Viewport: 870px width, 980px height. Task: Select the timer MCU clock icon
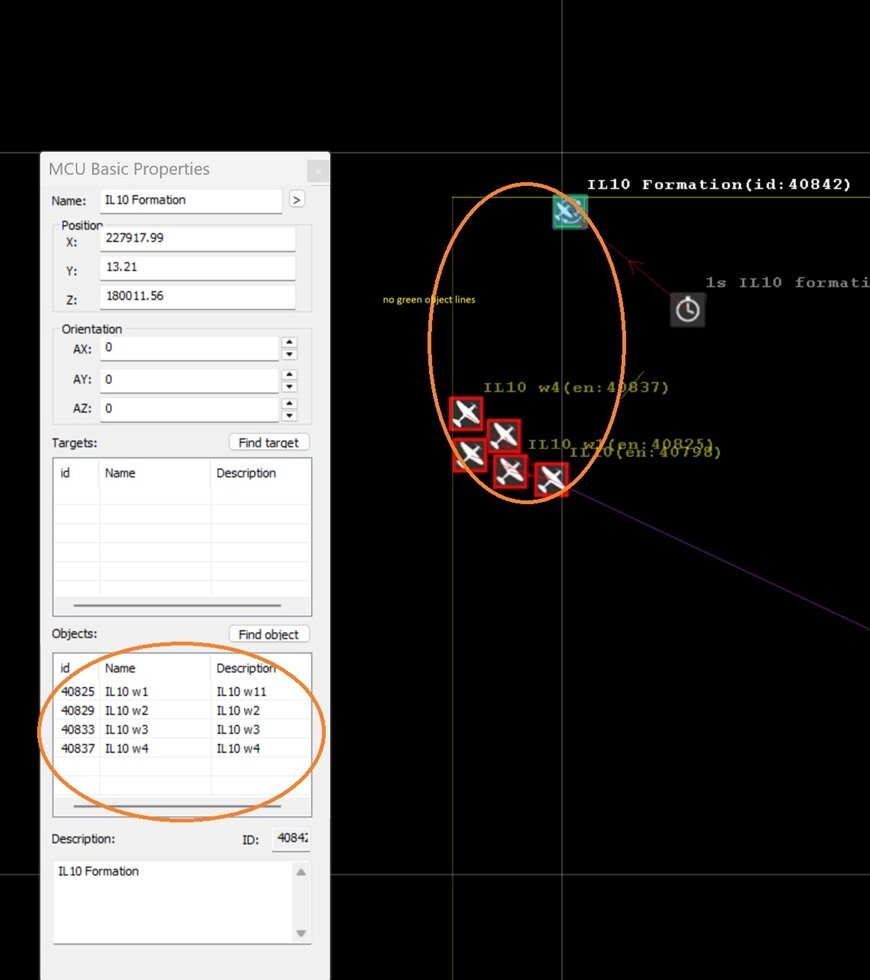(x=688, y=309)
